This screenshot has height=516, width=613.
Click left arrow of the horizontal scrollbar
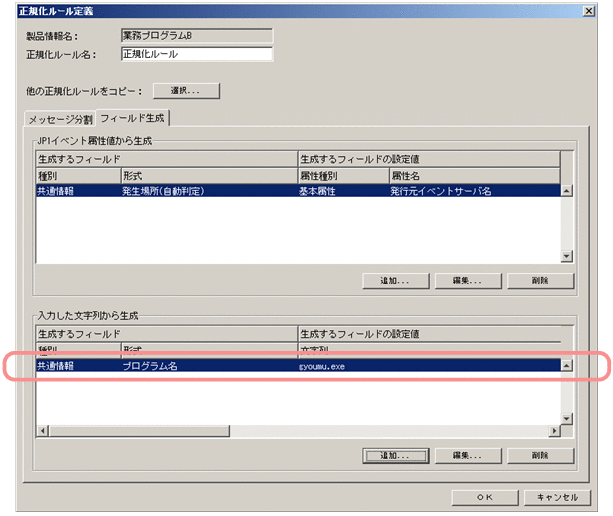click(43, 431)
